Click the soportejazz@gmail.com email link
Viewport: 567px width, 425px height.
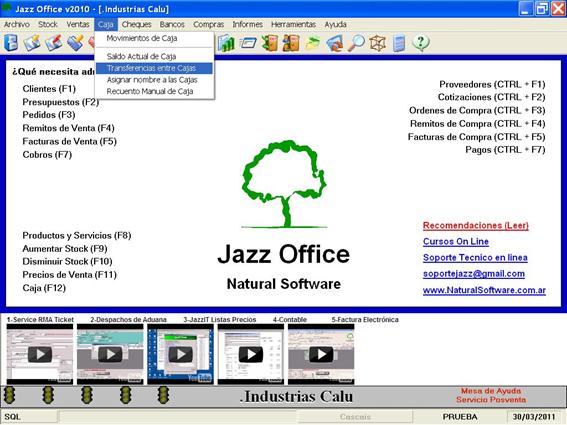tap(474, 274)
